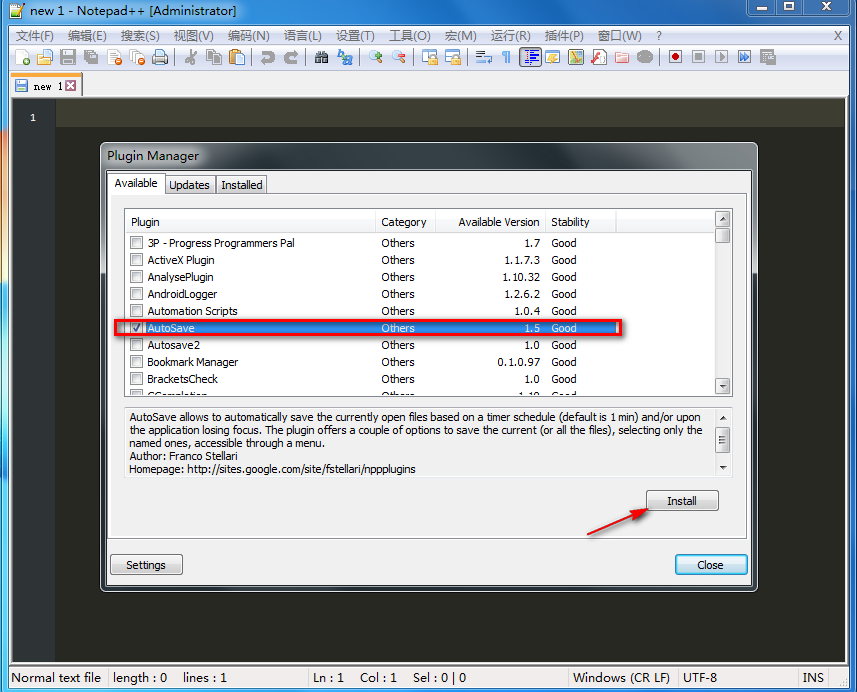
Task: Tick the Autosave2 checkbox
Action: [x=137, y=345]
